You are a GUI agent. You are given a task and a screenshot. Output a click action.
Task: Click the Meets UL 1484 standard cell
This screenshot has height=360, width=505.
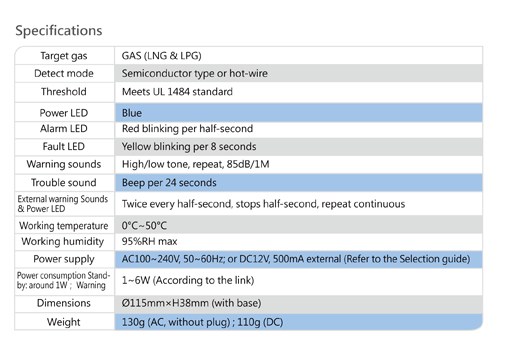[x=299, y=92]
